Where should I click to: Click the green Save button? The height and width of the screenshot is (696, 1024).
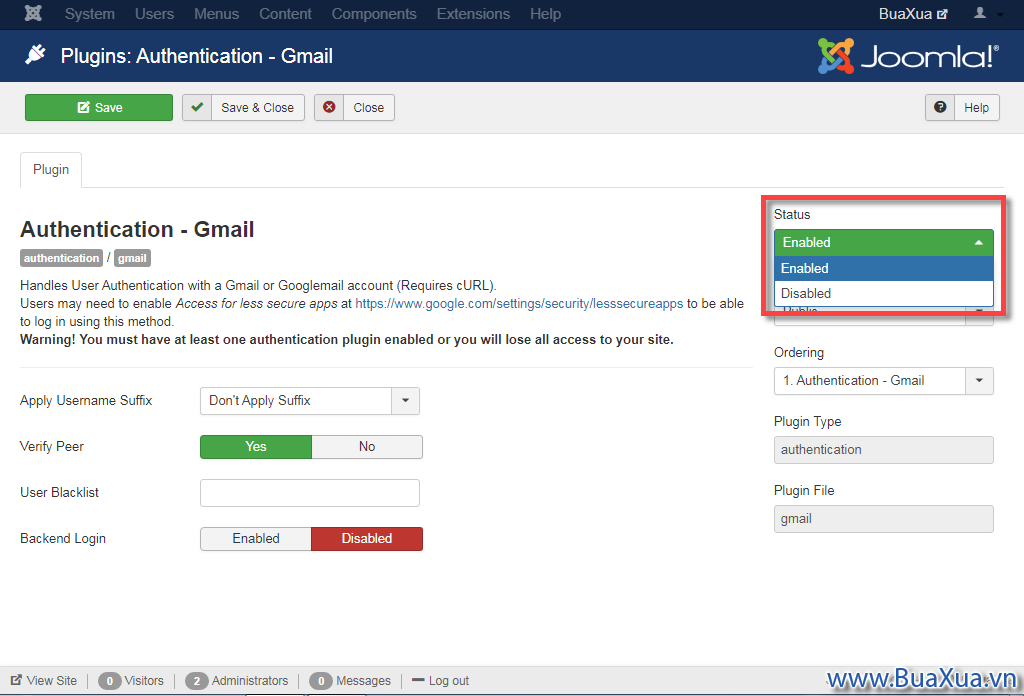tap(99, 107)
